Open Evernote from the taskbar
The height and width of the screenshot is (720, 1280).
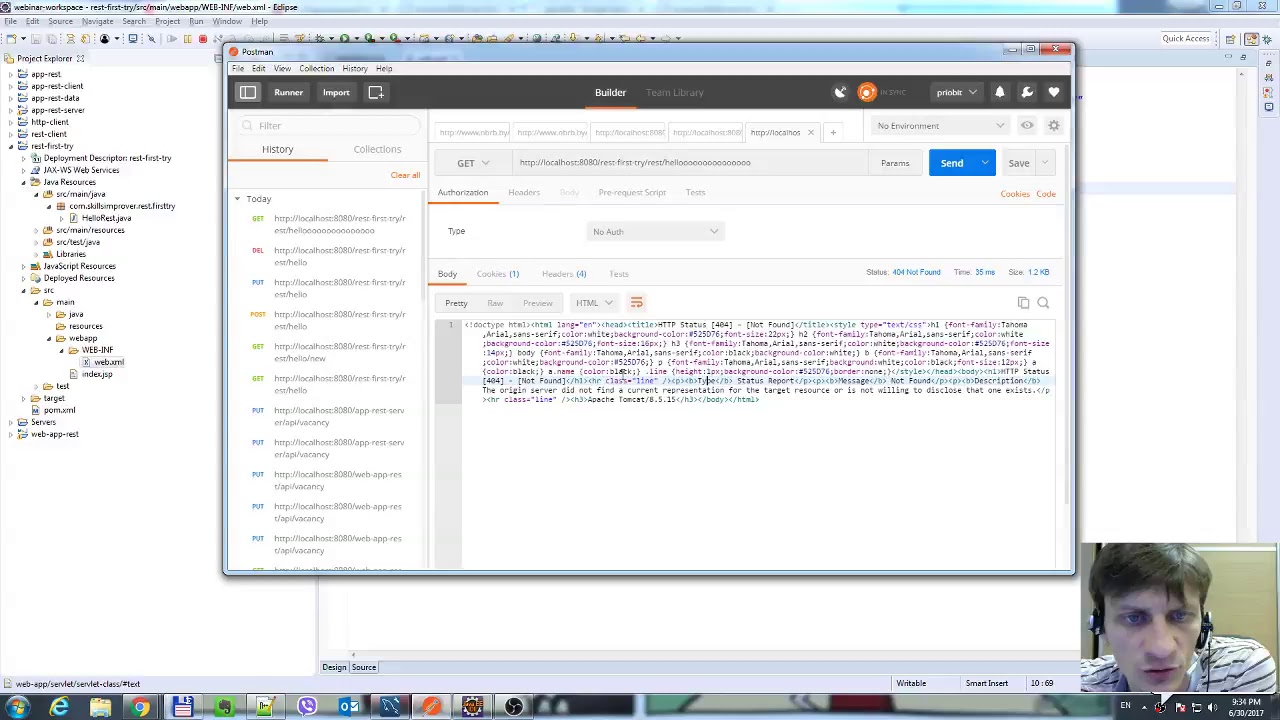coord(224,707)
